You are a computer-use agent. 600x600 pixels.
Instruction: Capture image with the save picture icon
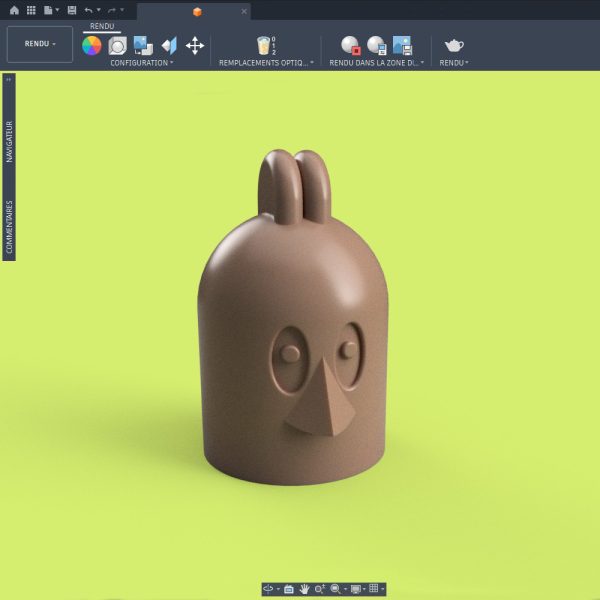click(x=402, y=46)
